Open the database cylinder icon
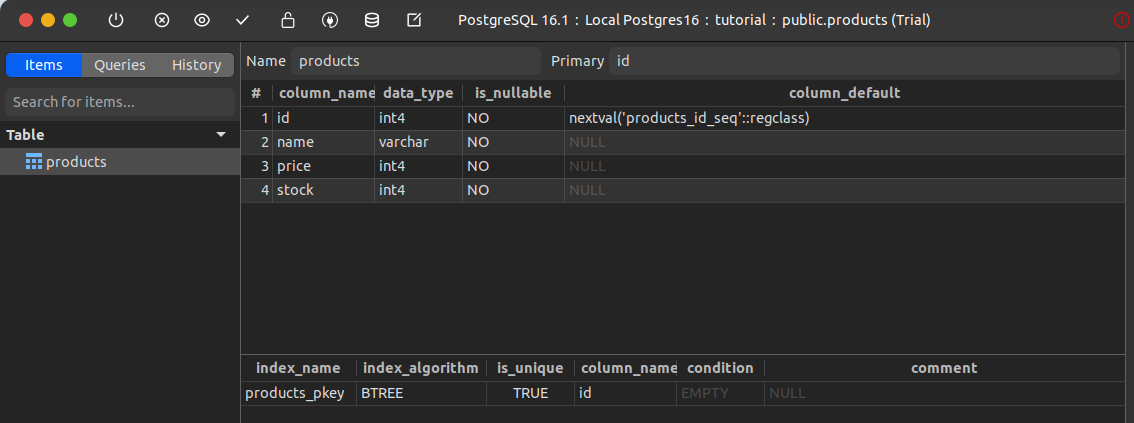The image size is (1134, 423). 372,20
